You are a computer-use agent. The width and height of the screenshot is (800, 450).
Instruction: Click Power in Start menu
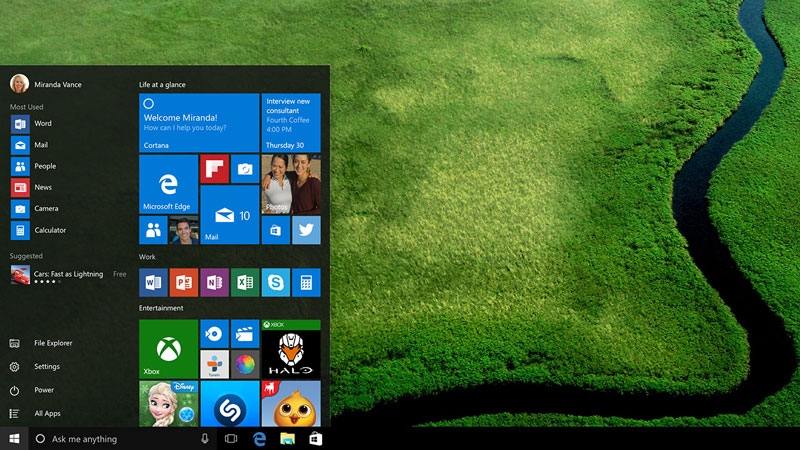32,390
